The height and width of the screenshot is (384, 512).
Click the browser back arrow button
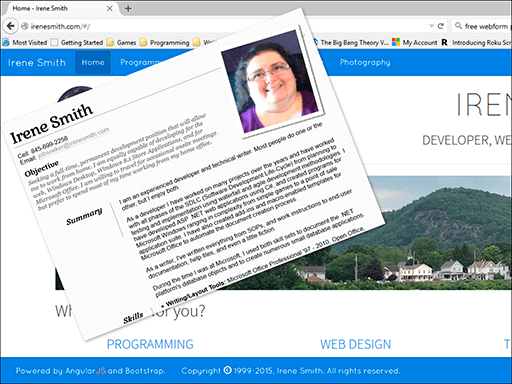(x=10, y=26)
